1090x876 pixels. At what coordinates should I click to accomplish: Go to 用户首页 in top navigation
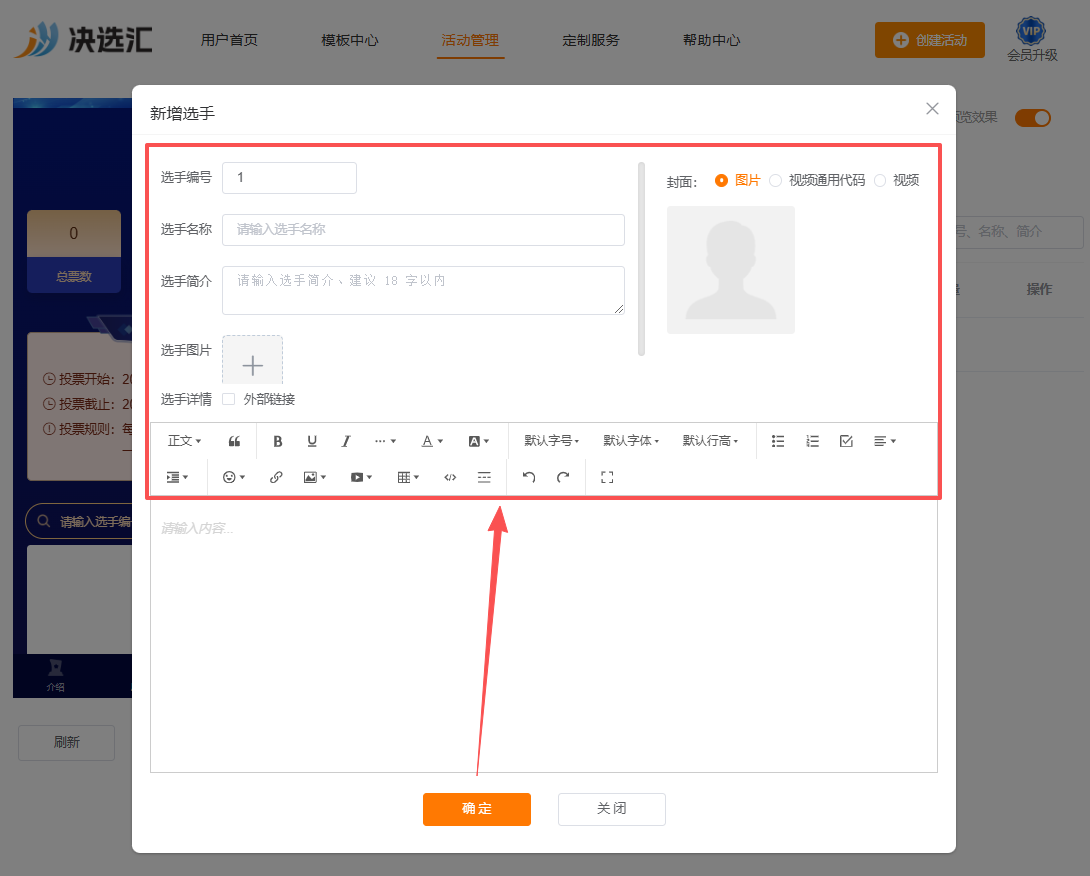229,40
